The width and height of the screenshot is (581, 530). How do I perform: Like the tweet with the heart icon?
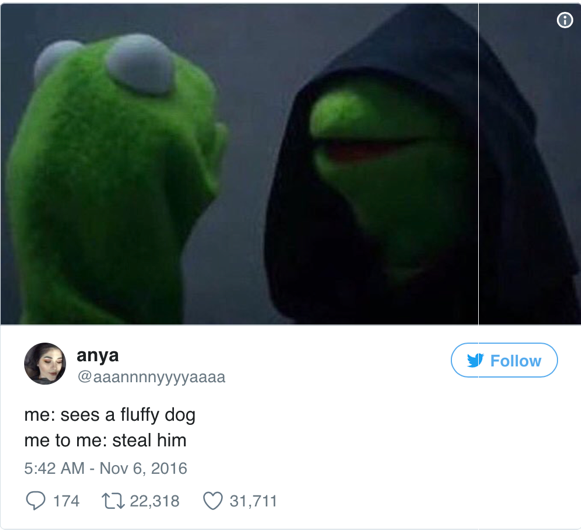213,501
